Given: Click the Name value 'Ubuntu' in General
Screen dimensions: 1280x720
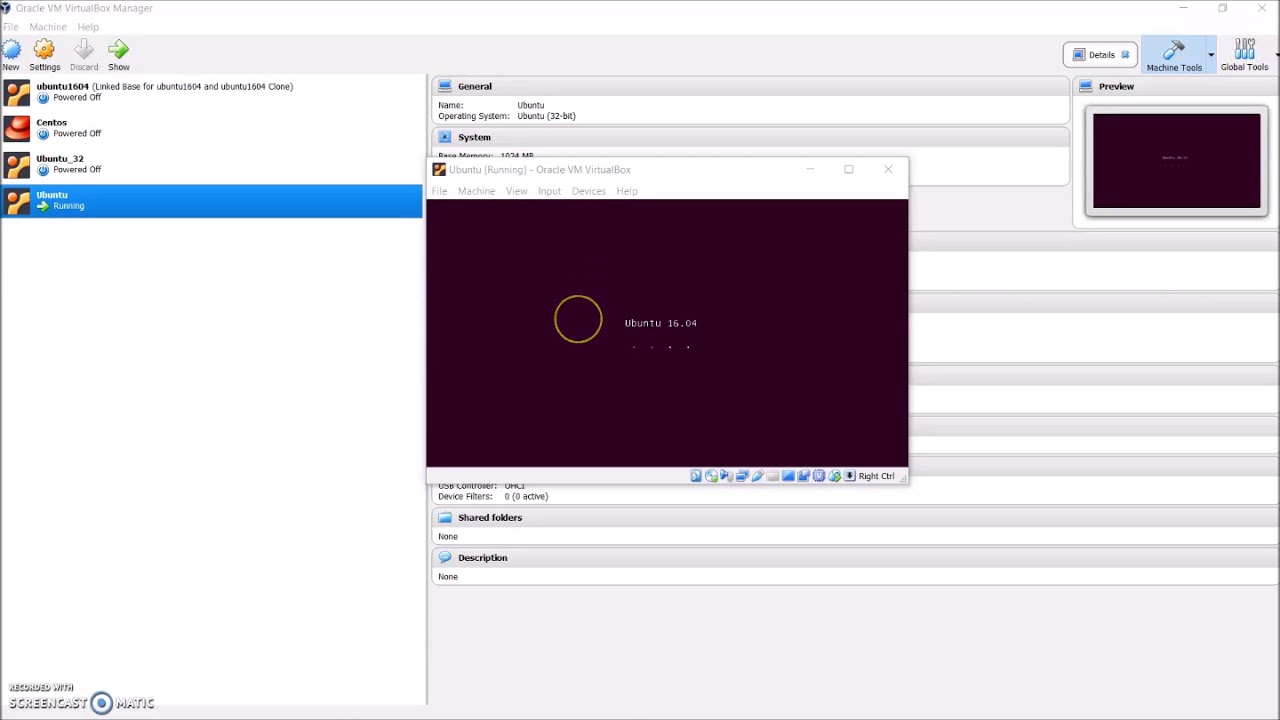Looking at the screenshot, I should point(531,105).
